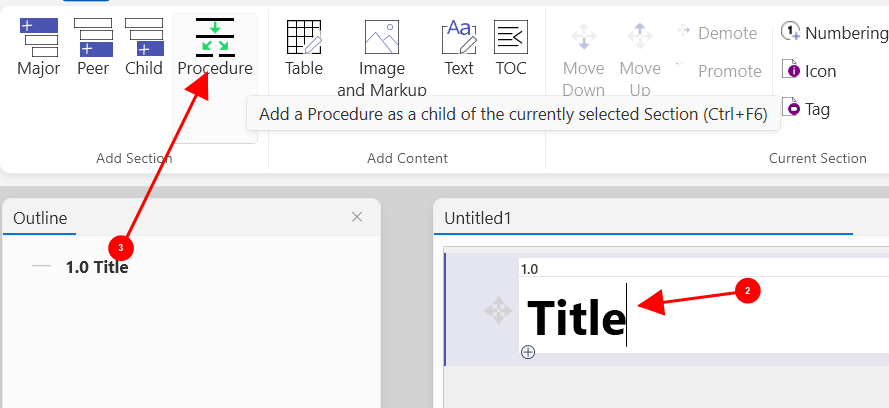This screenshot has height=408, width=889.
Task: Toggle section Numbering
Action: point(834,33)
